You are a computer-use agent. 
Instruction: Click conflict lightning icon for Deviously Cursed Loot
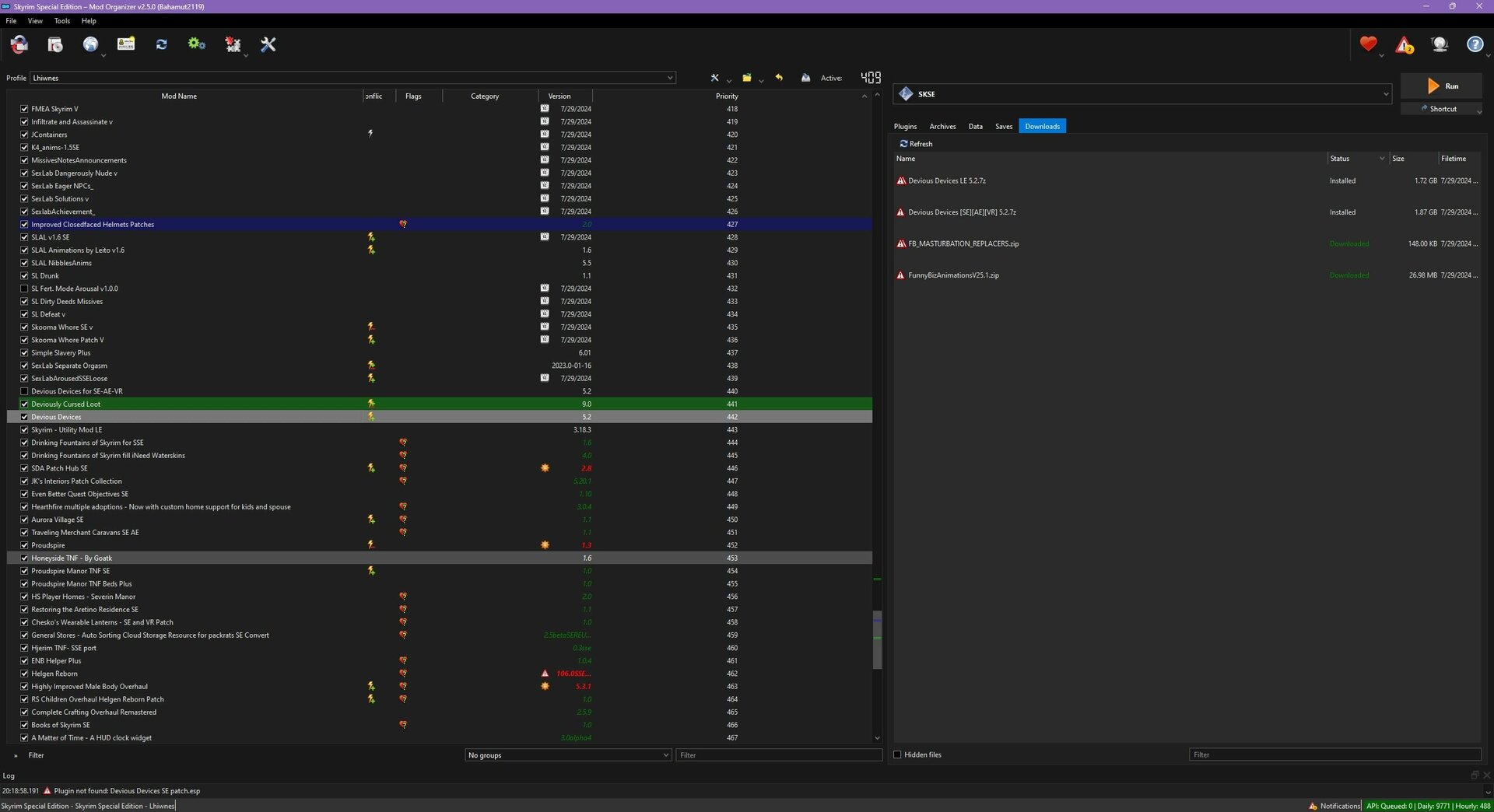pyautogui.click(x=371, y=404)
